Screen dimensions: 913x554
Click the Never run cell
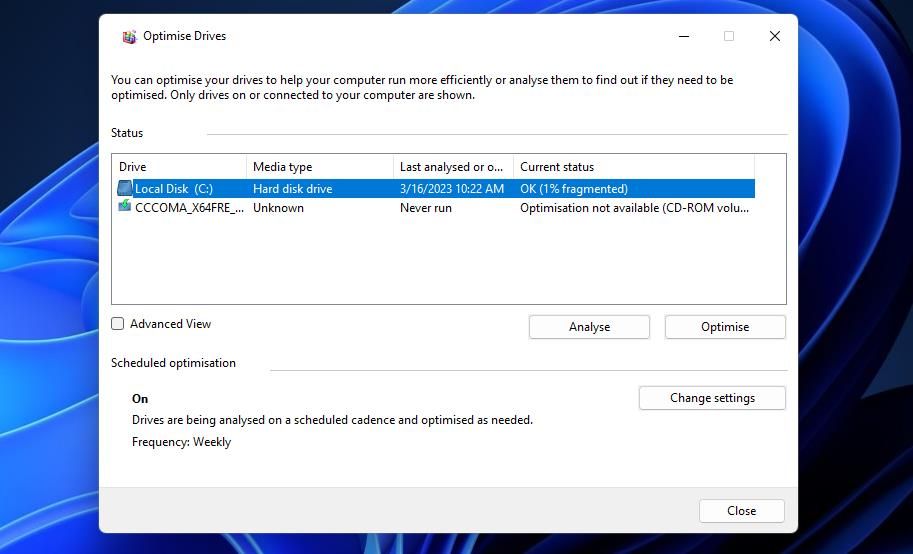tap(426, 208)
